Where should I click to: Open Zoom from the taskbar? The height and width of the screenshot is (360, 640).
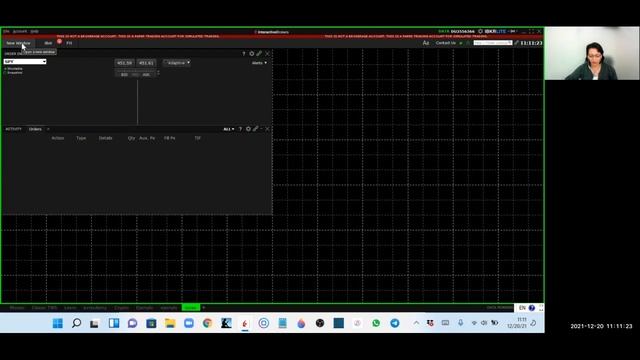click(x=189, y=323)
